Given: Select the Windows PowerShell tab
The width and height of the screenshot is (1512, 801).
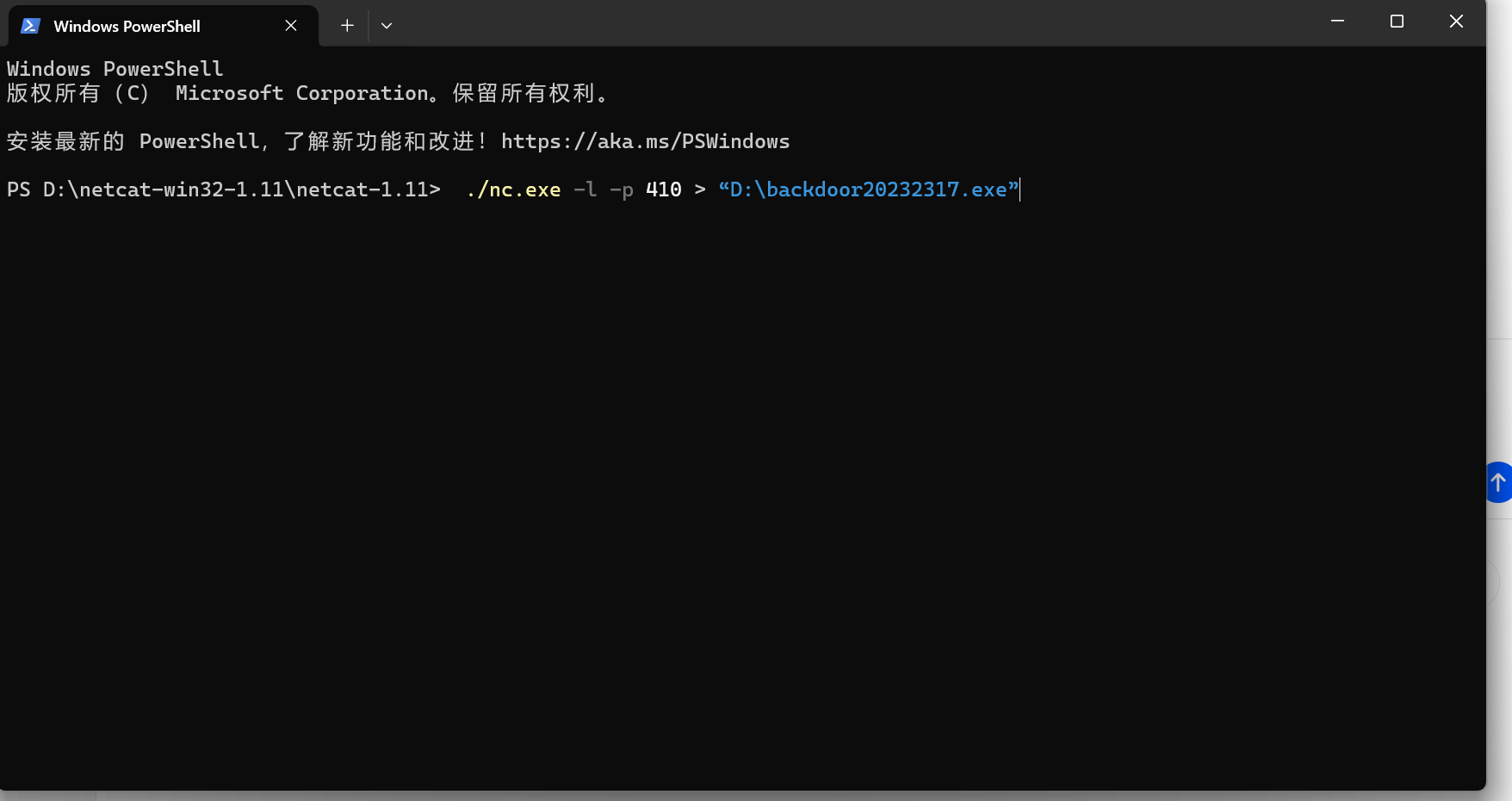Looking at the screenshot, I should pyautogui.click(x=127, y=26).
